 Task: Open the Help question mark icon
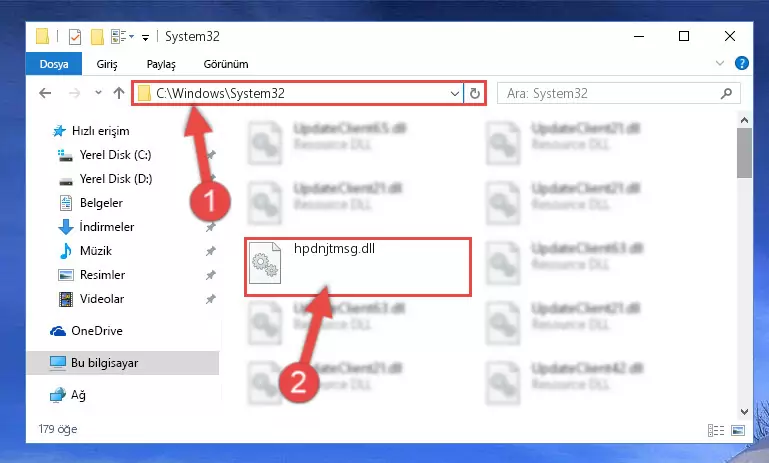[x=742, y=63]
